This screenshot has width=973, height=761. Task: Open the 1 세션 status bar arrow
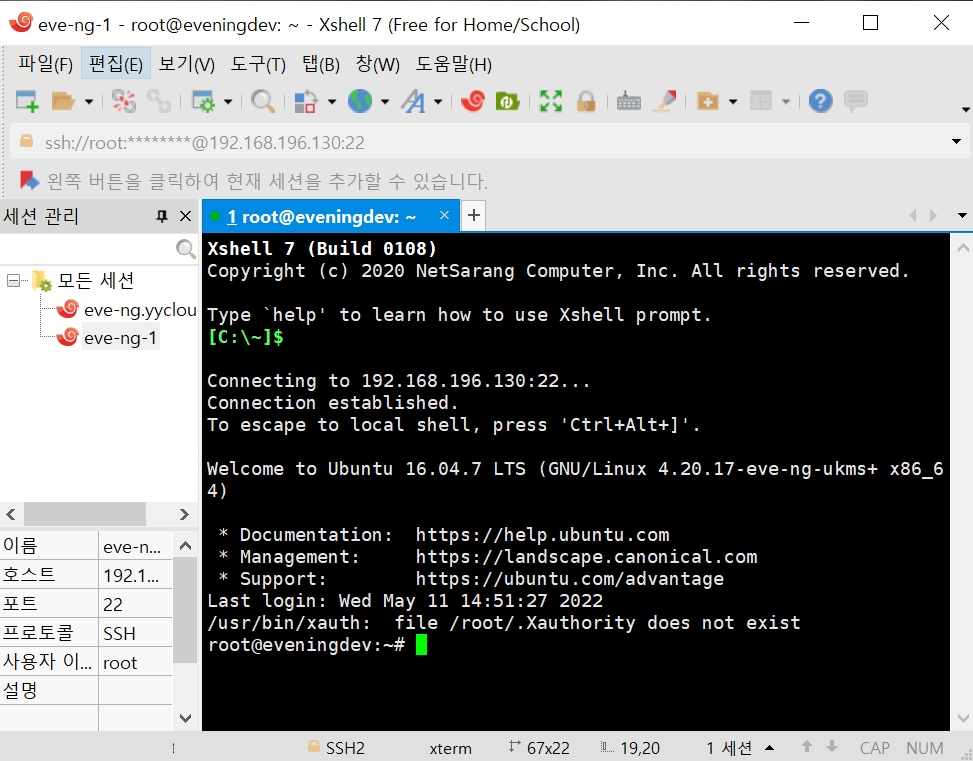click(769, 747)
